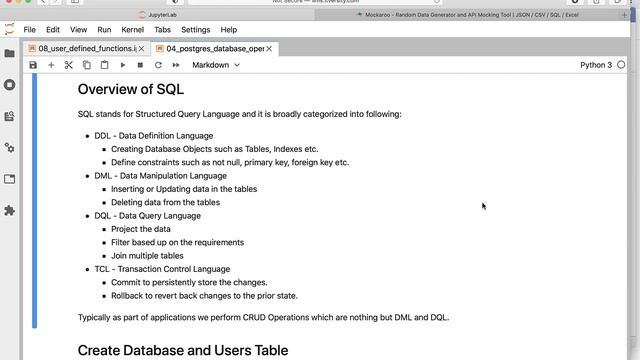The width and height of the screenshot is (640, 360).
Task: Switch to the JupyterLab browser tab
Action: click(x=158, y=15)
